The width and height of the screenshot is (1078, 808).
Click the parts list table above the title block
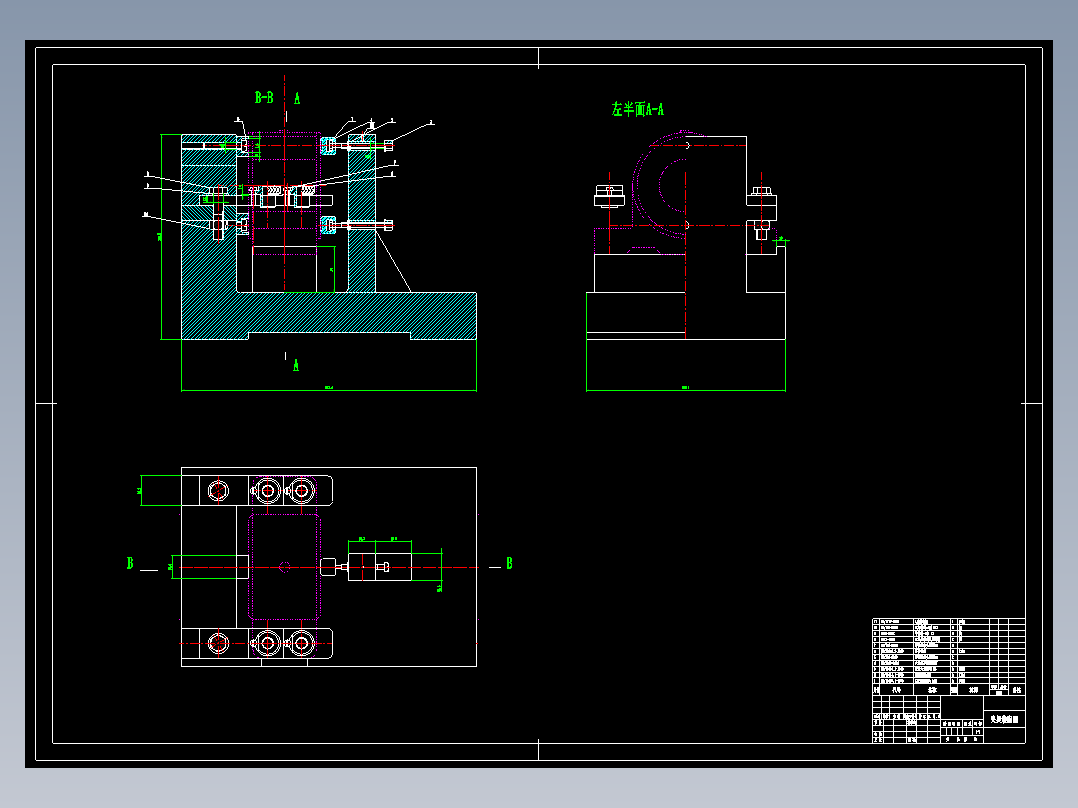tap(949, 657)
